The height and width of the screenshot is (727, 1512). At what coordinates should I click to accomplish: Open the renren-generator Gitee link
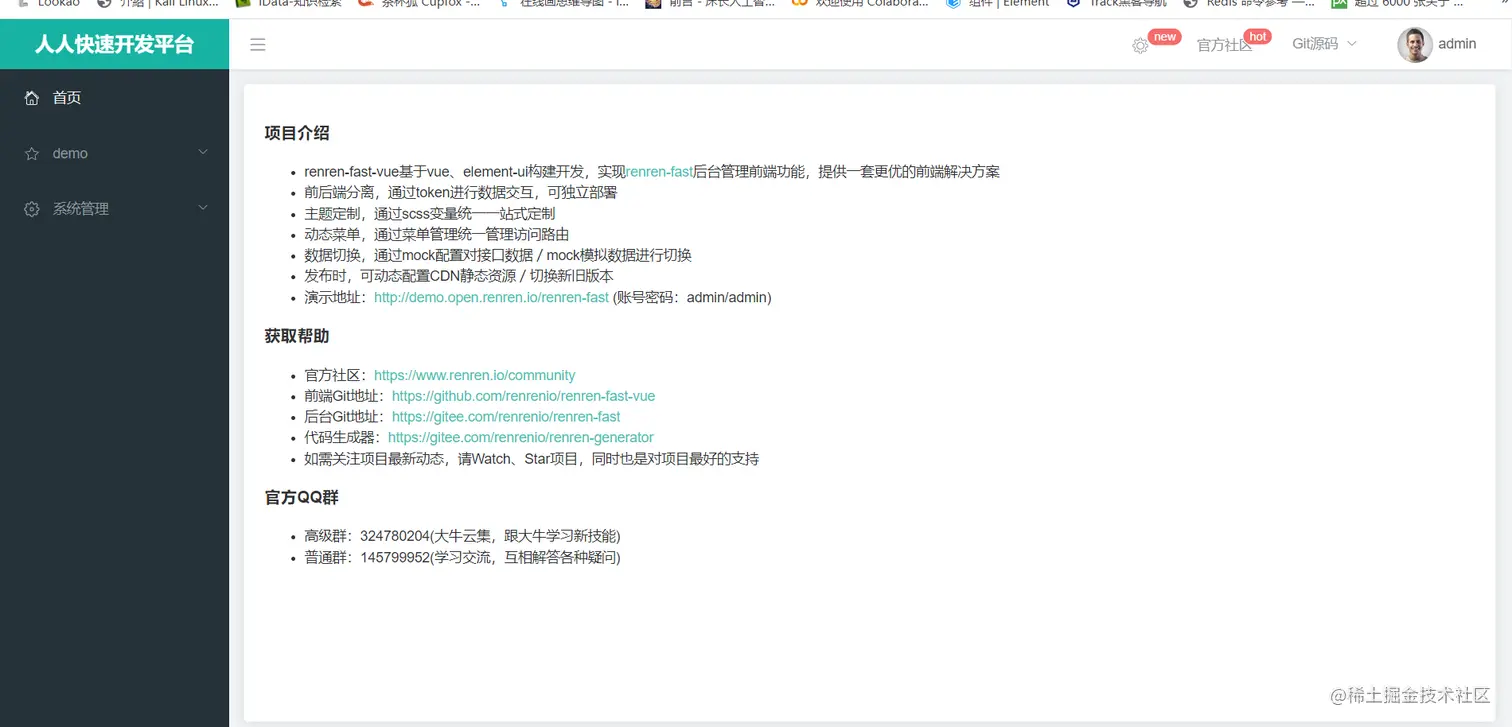coord(521,437)
